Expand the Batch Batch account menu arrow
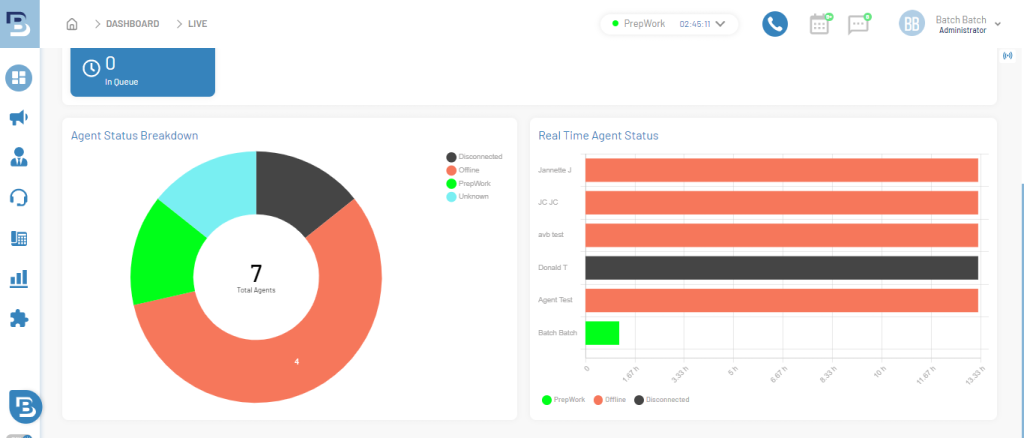The height and width of the screenshot is (438, 1024). [997, 24]
